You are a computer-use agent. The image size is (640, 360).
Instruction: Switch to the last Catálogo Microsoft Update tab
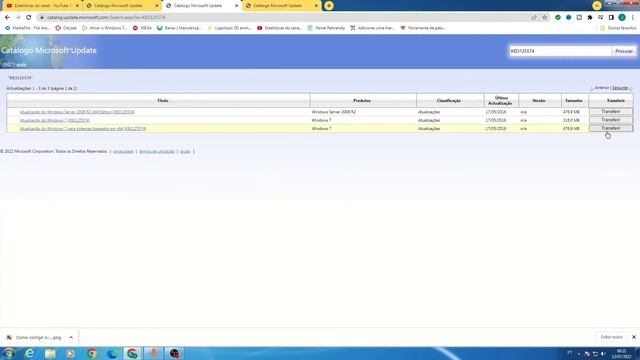[x=281, y=6]
